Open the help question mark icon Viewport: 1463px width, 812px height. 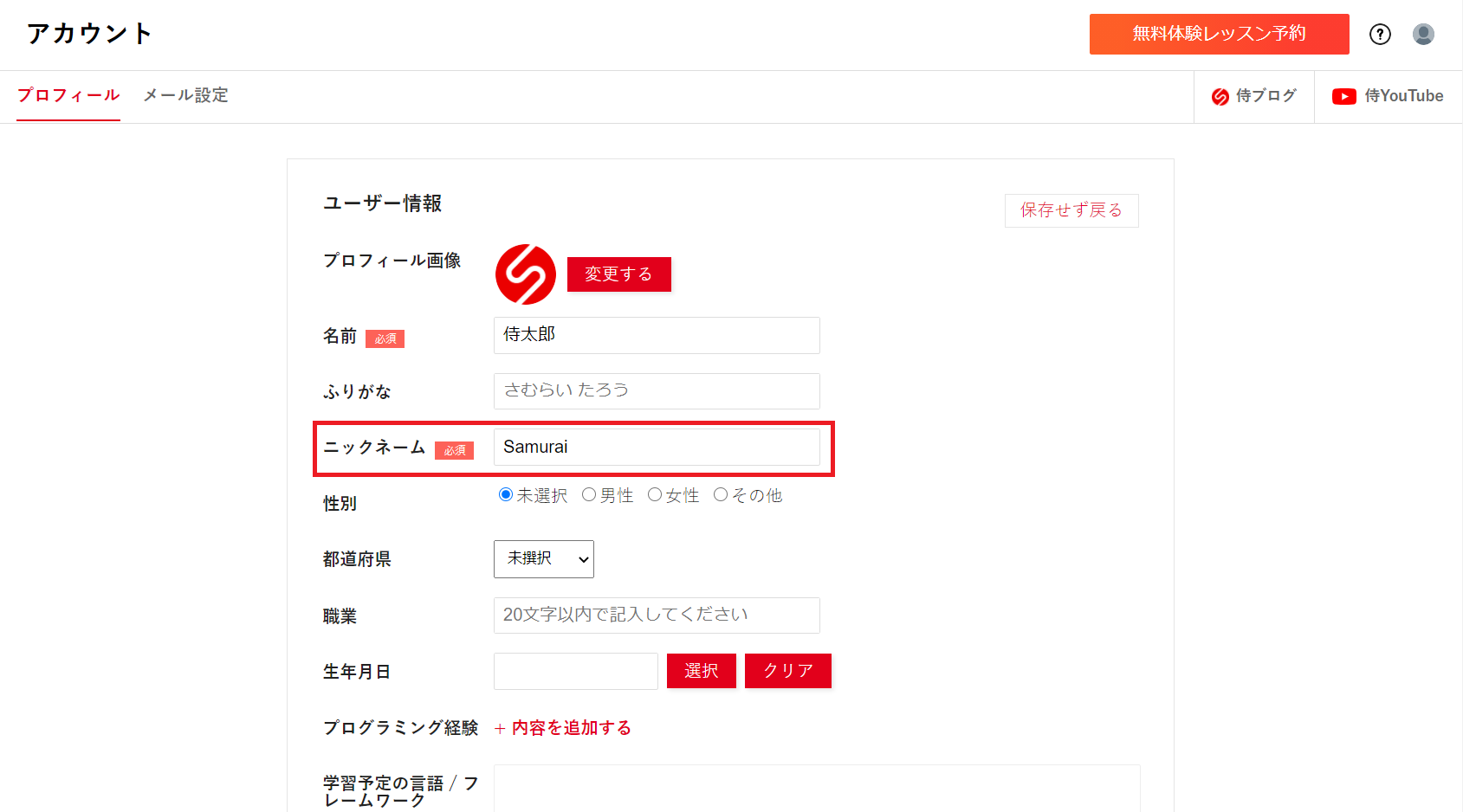click(x=1380, y=34)
